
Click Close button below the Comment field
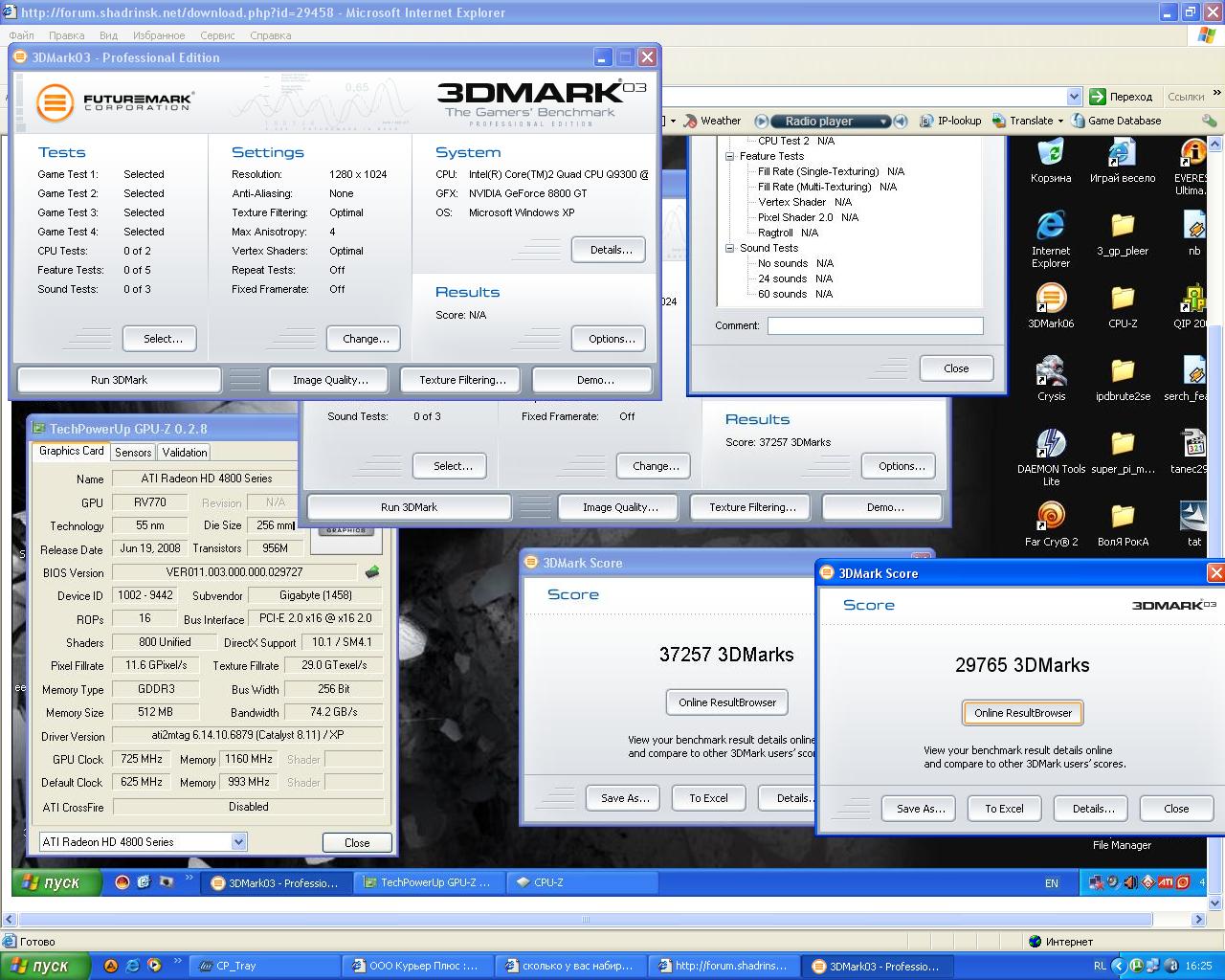point(956,368)
